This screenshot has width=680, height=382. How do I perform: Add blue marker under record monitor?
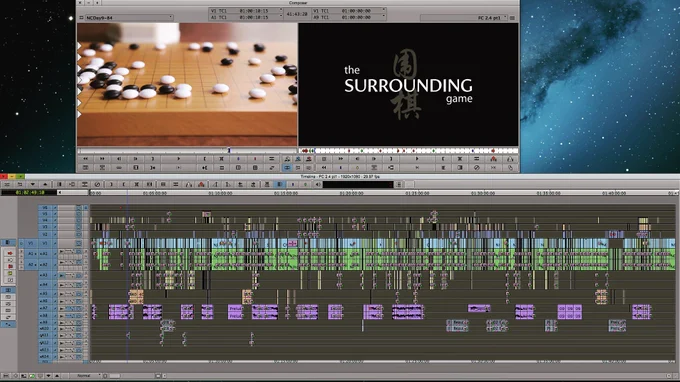340,167
